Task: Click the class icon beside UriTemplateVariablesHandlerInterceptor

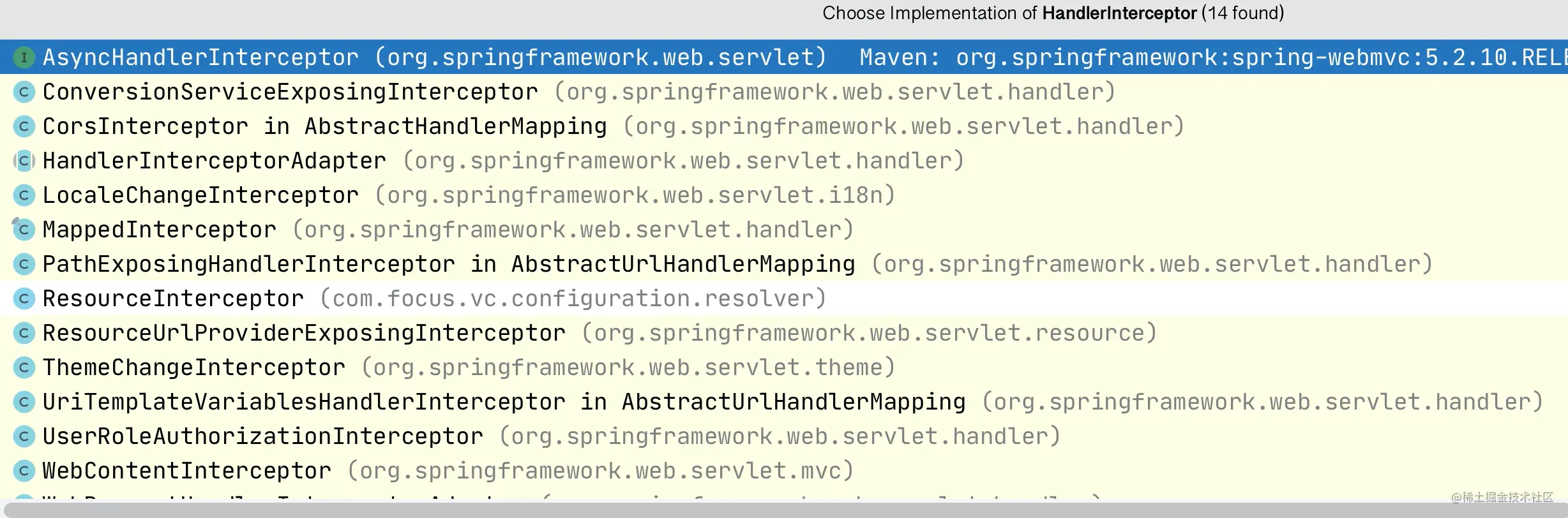Action: click(x=24, y=402)
